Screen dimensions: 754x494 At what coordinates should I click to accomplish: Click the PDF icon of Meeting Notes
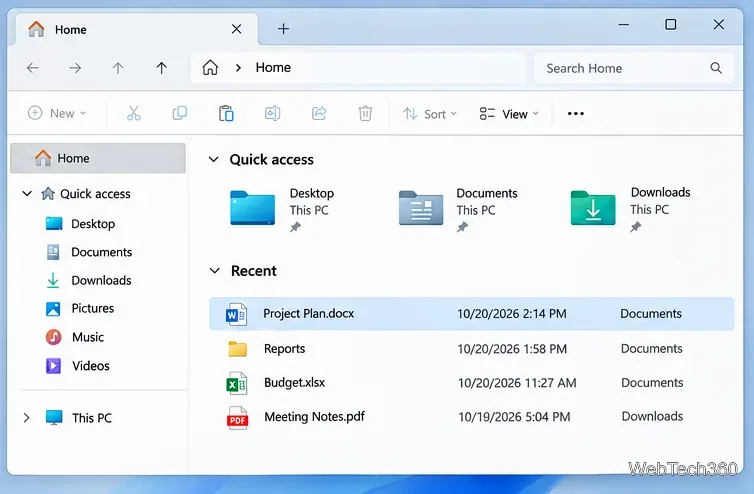(x=237, y=418)
